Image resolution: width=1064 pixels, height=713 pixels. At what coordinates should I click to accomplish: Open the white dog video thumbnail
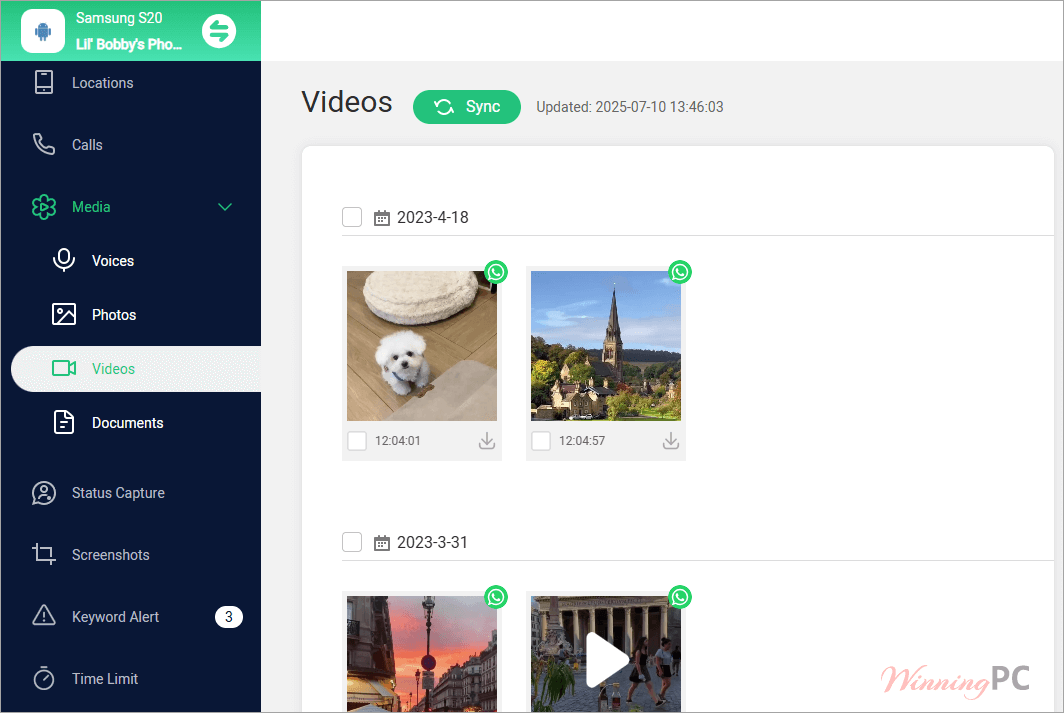422,346
